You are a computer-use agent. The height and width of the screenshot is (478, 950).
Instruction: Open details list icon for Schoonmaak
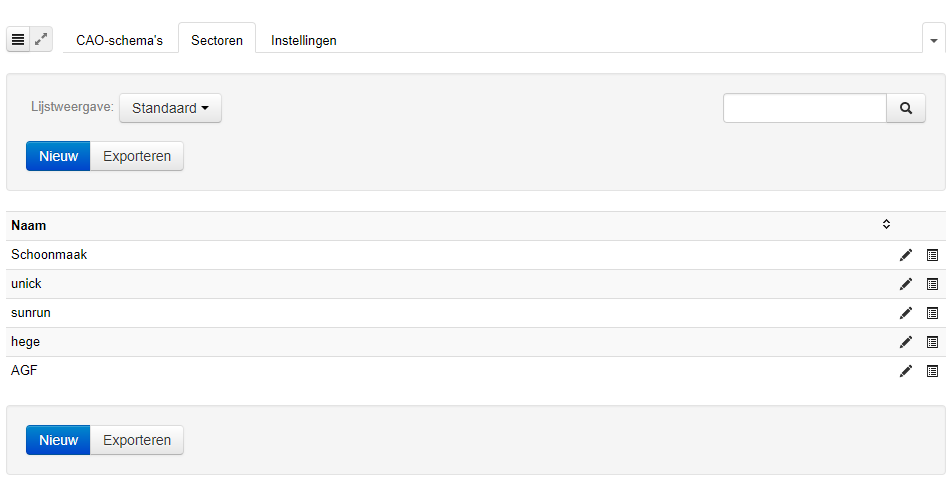tap(932, 255)
